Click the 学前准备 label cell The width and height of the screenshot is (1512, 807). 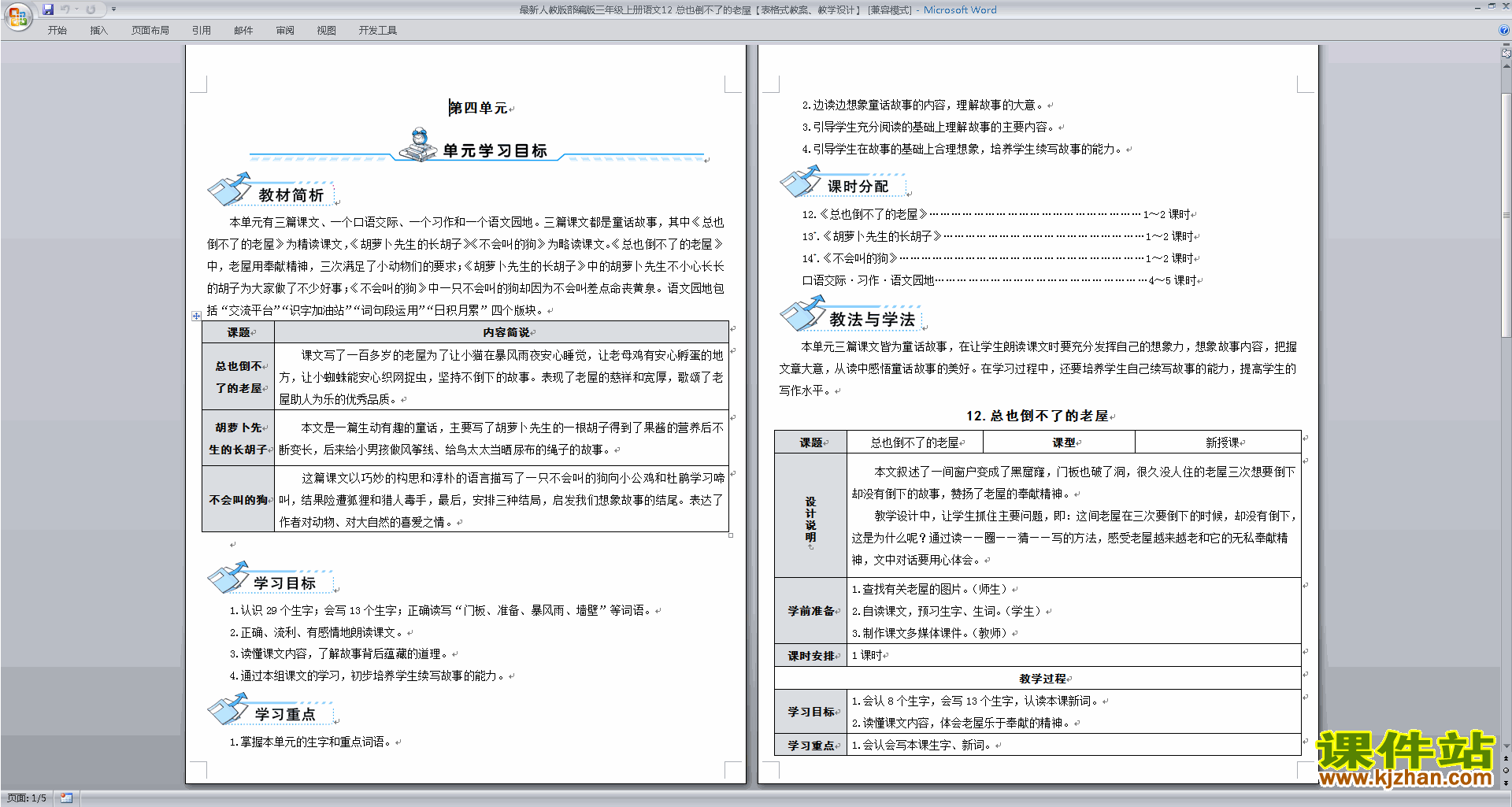[x=810, y=611]
